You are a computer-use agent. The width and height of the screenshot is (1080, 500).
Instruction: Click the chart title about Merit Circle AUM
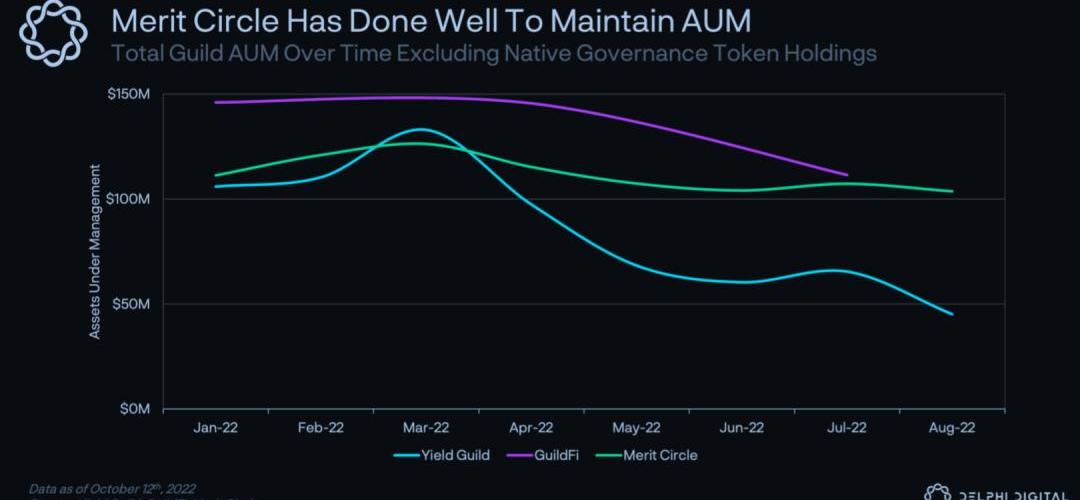pos(430,21)
